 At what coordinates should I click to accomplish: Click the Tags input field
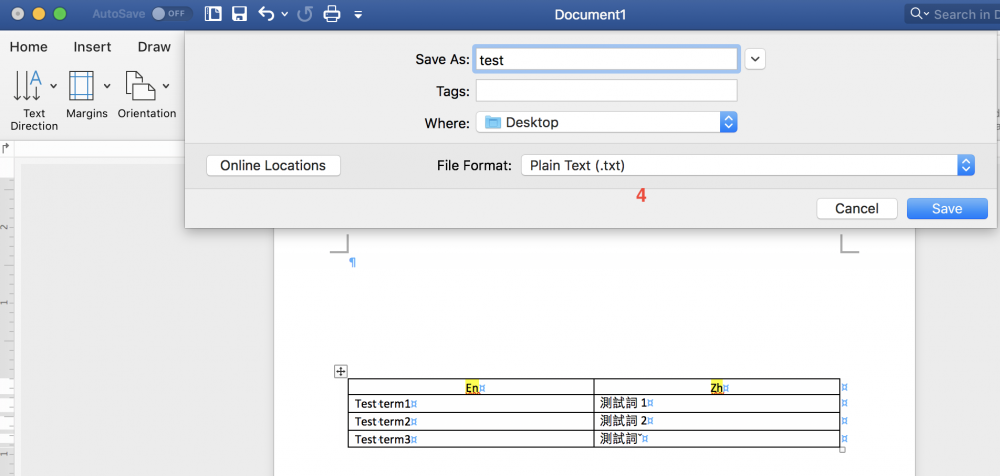[606, 91]
